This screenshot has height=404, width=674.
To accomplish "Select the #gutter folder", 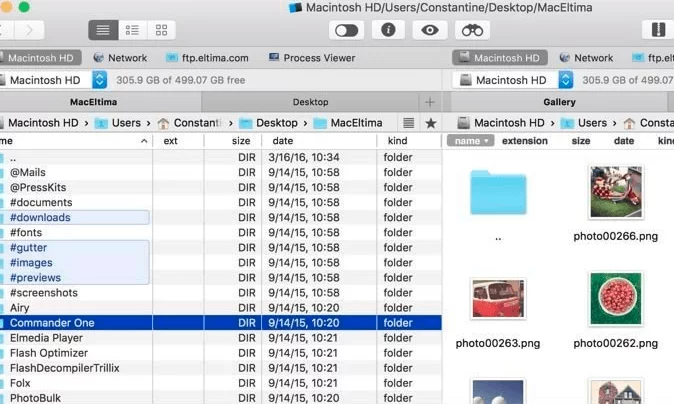I will (221, 248).
